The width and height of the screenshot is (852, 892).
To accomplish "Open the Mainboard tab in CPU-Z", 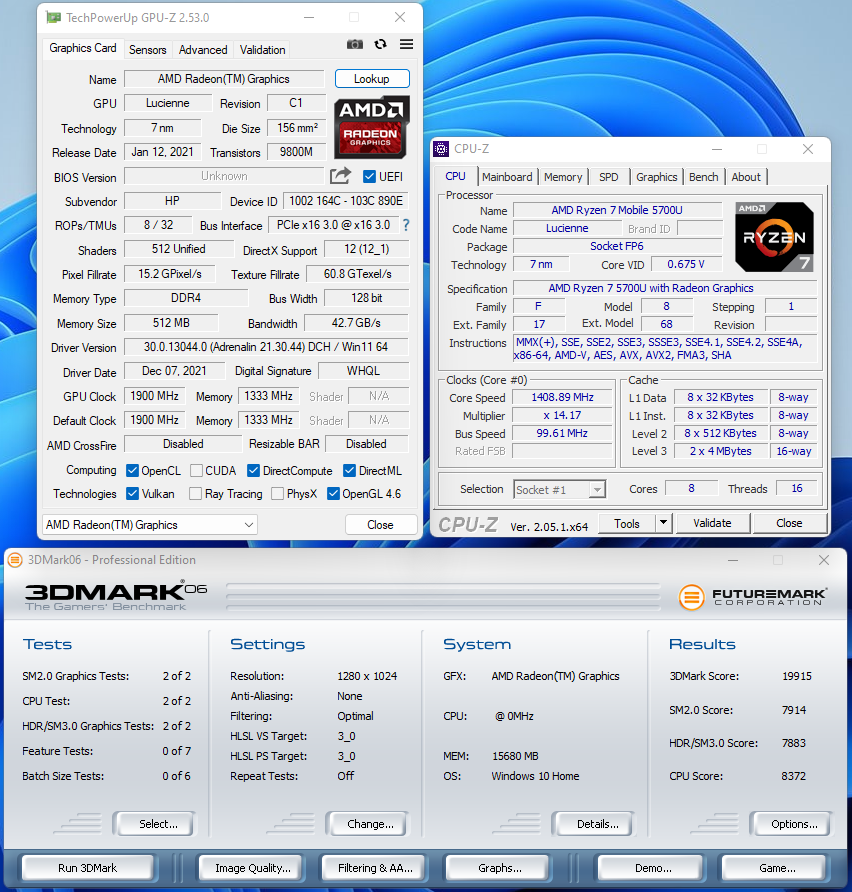I will [x=507, y=177].
